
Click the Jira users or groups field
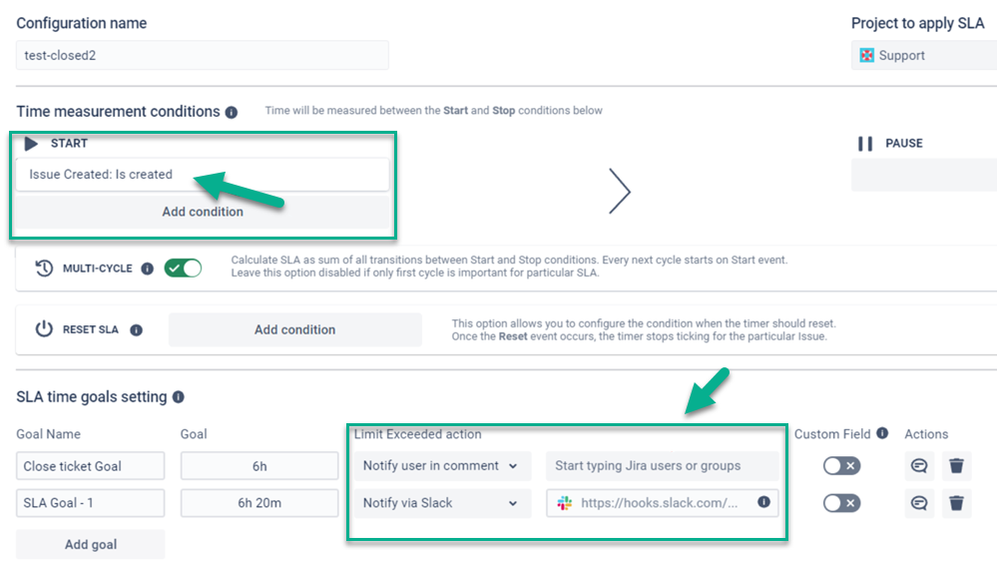pyautogui.click(x=662, y=466)
